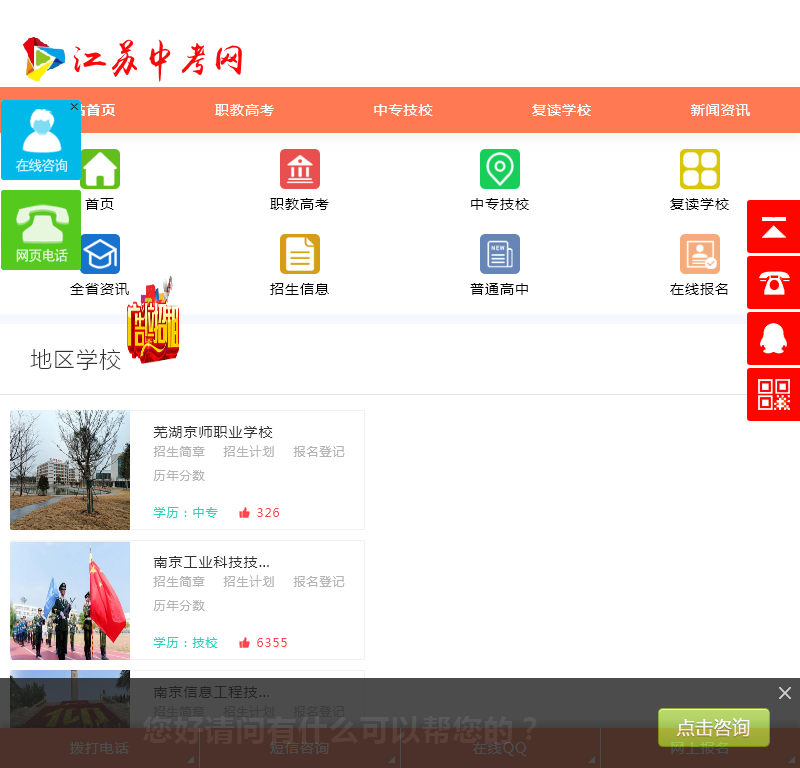800x768 pixels.
Task: Open 招生简章 for 芜湖京师职业学校
Action: click(x=179, y=452)
